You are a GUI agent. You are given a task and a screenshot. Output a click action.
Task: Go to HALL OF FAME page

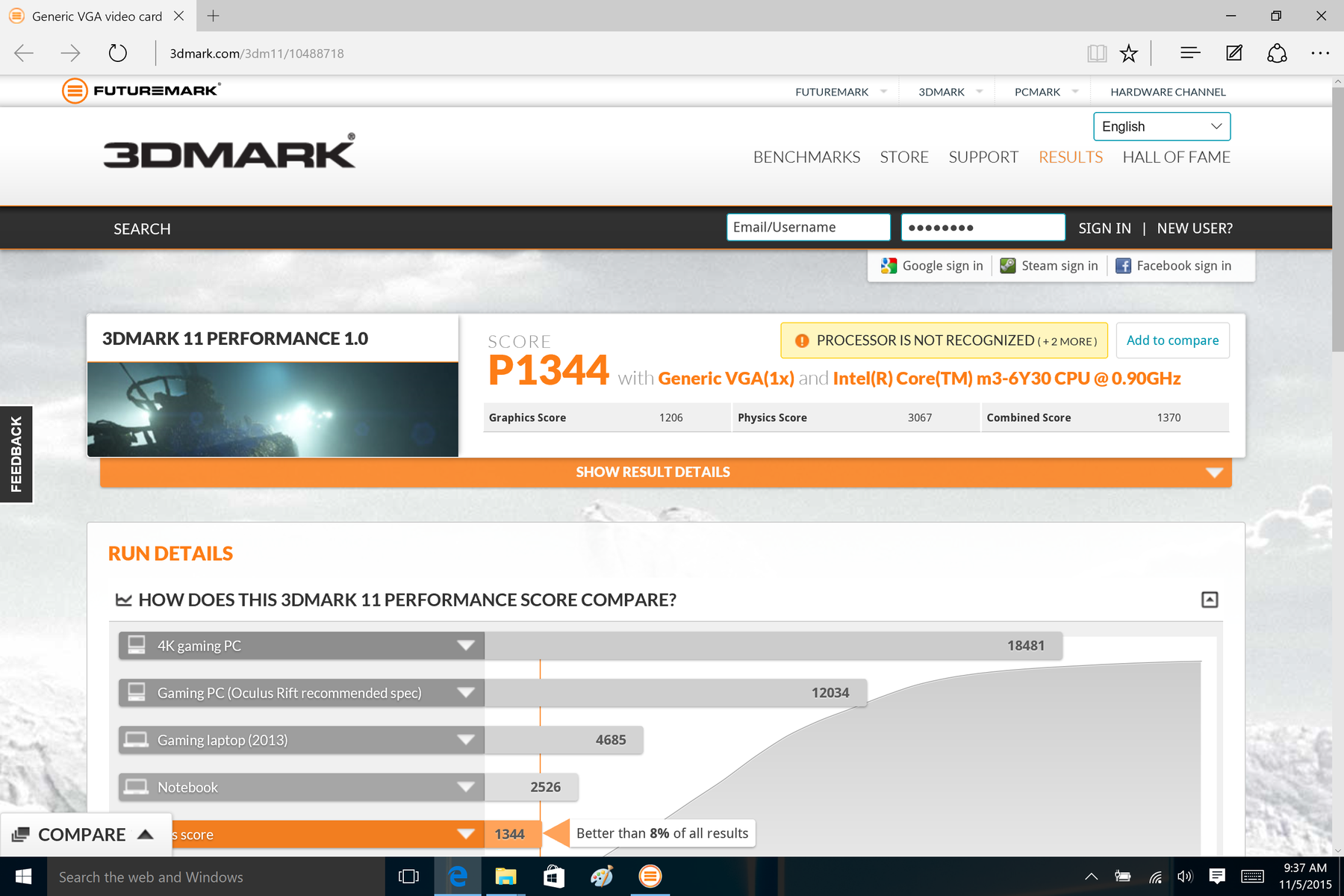1176,158
